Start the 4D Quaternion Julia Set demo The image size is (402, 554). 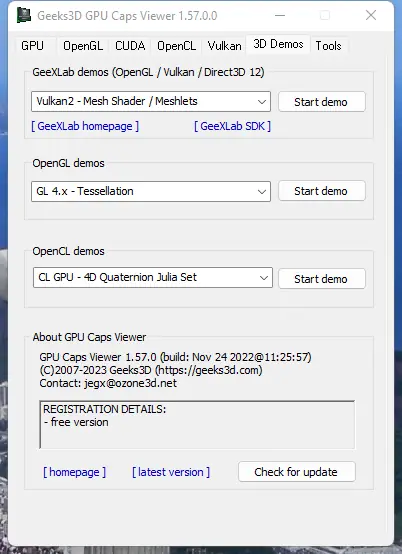[x=322, y=279]
